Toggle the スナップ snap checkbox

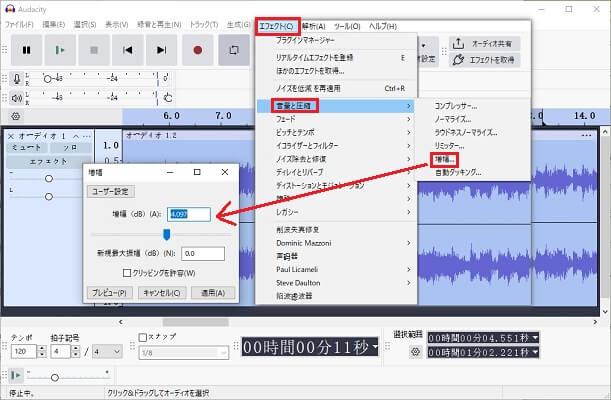tap(143, 337)
